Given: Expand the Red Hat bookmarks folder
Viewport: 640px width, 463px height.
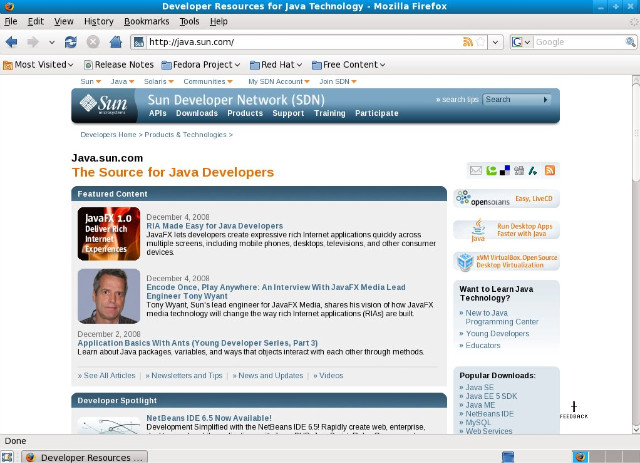Looking at the screenshot, I should [x=276, y=65].
